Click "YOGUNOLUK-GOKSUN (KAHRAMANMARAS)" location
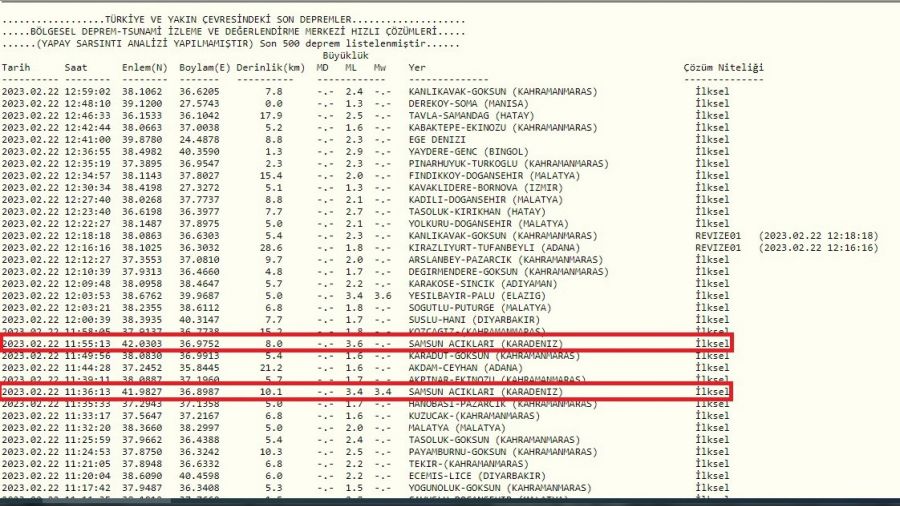 coord(500,489)
